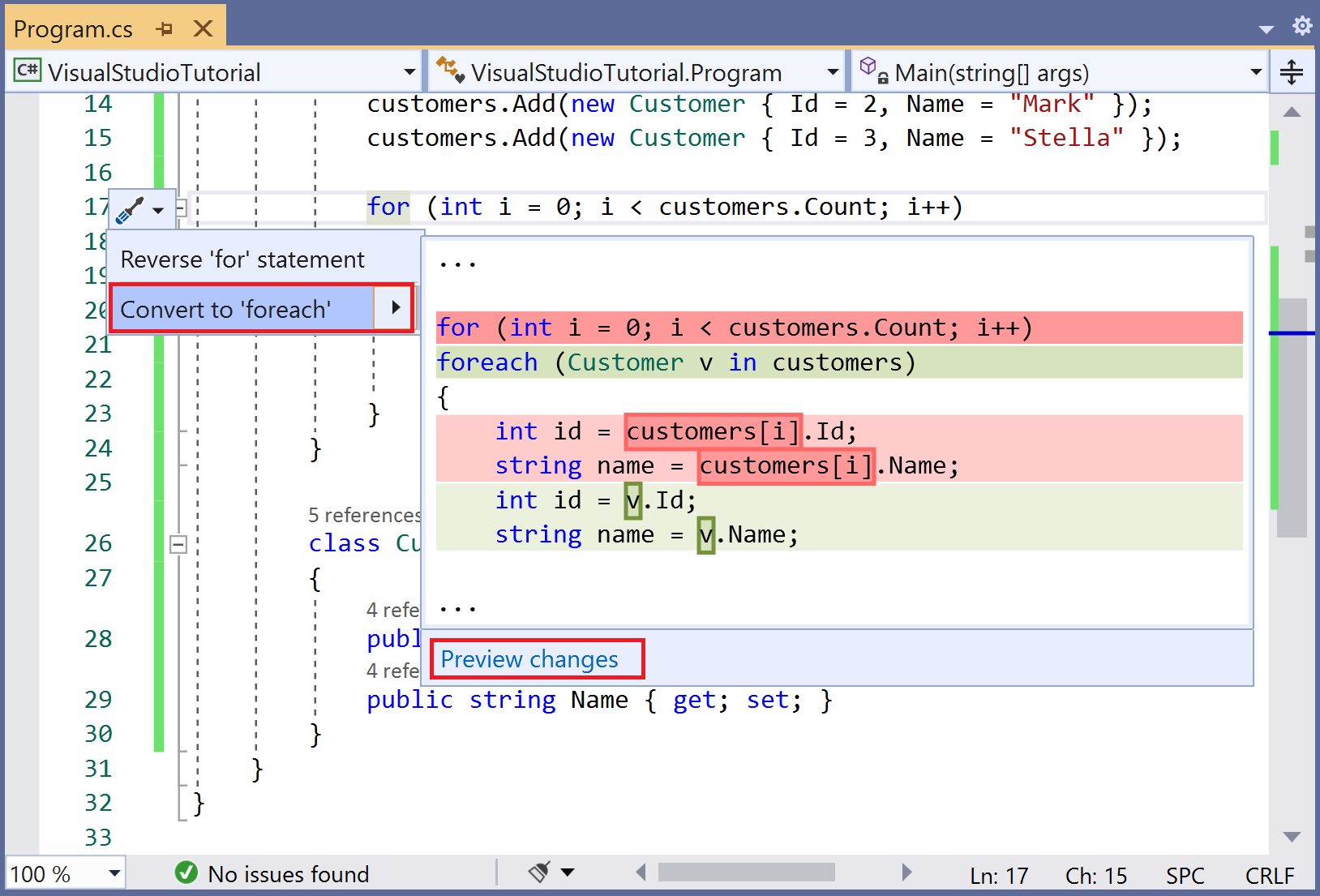This screenshot has width=1320, height=896.
Task: Click the removed 'for' line in preview
Action: 839,328
